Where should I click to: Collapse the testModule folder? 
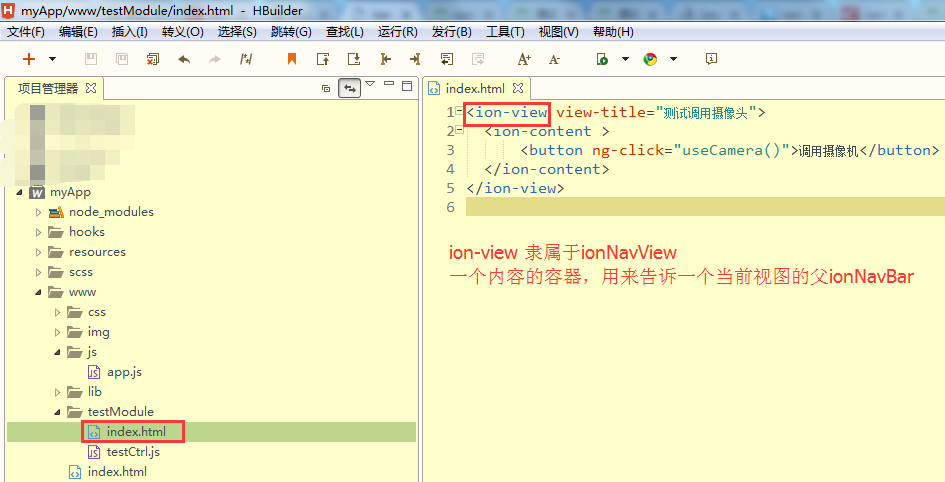pyautogui.click(x=57, y=412)
